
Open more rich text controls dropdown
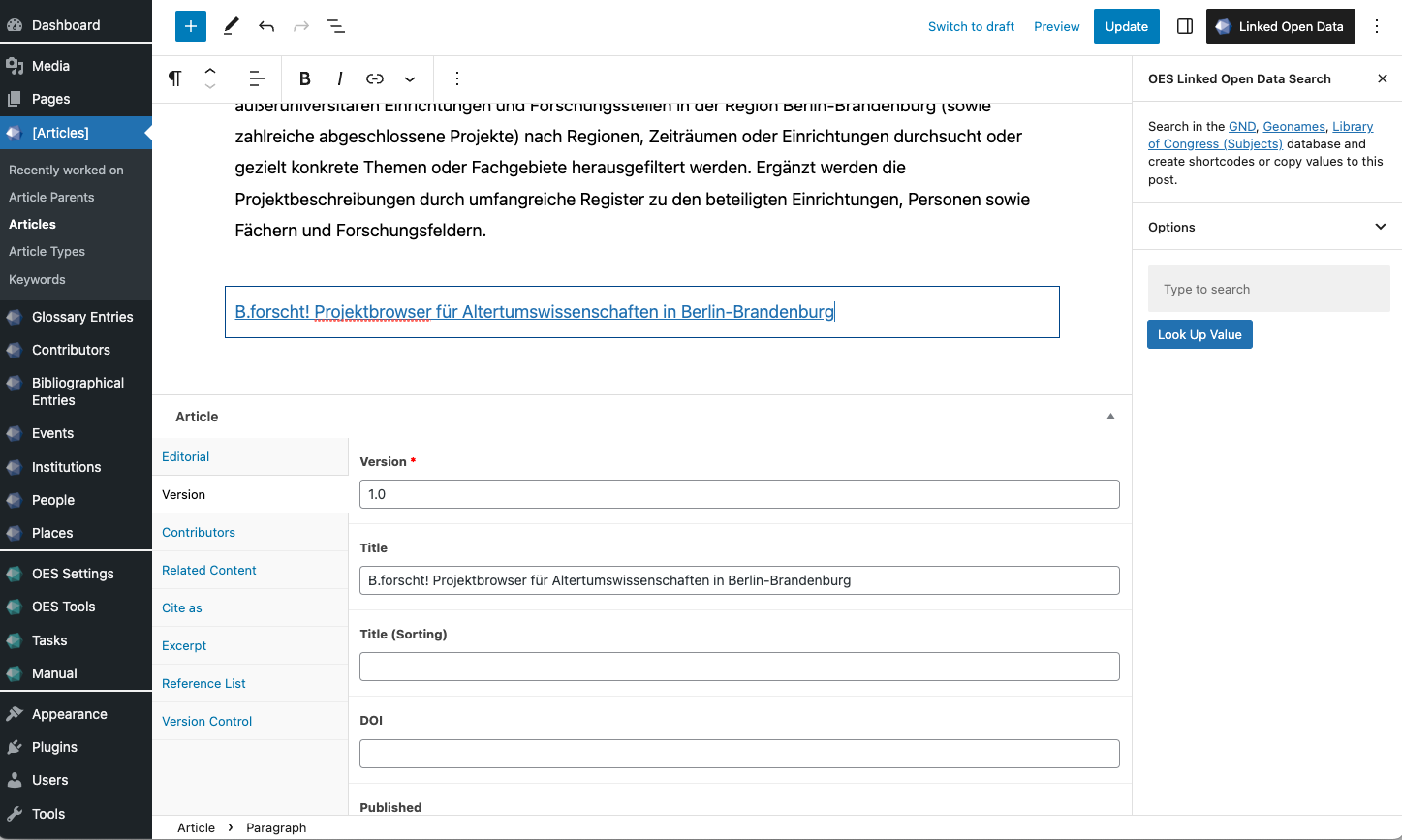coord(410,78)
